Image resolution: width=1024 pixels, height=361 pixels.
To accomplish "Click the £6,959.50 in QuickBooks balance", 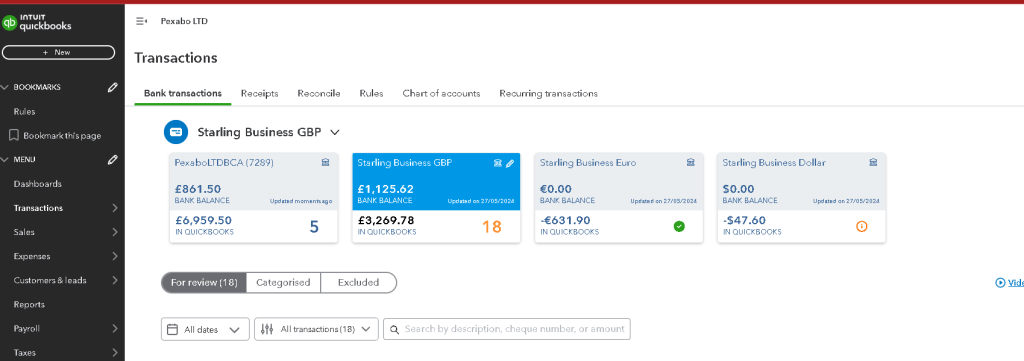I will 203,221.
